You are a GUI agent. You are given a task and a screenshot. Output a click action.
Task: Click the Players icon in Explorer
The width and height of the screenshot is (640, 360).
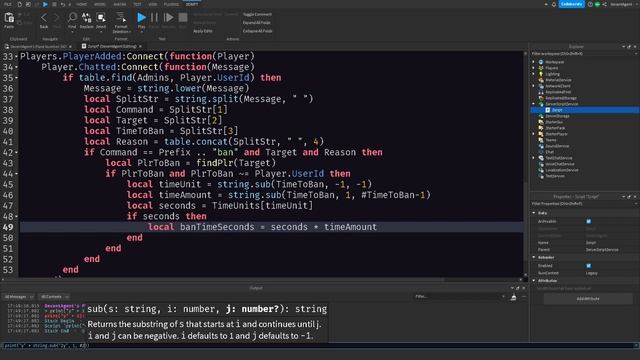[x=541, y=68]
